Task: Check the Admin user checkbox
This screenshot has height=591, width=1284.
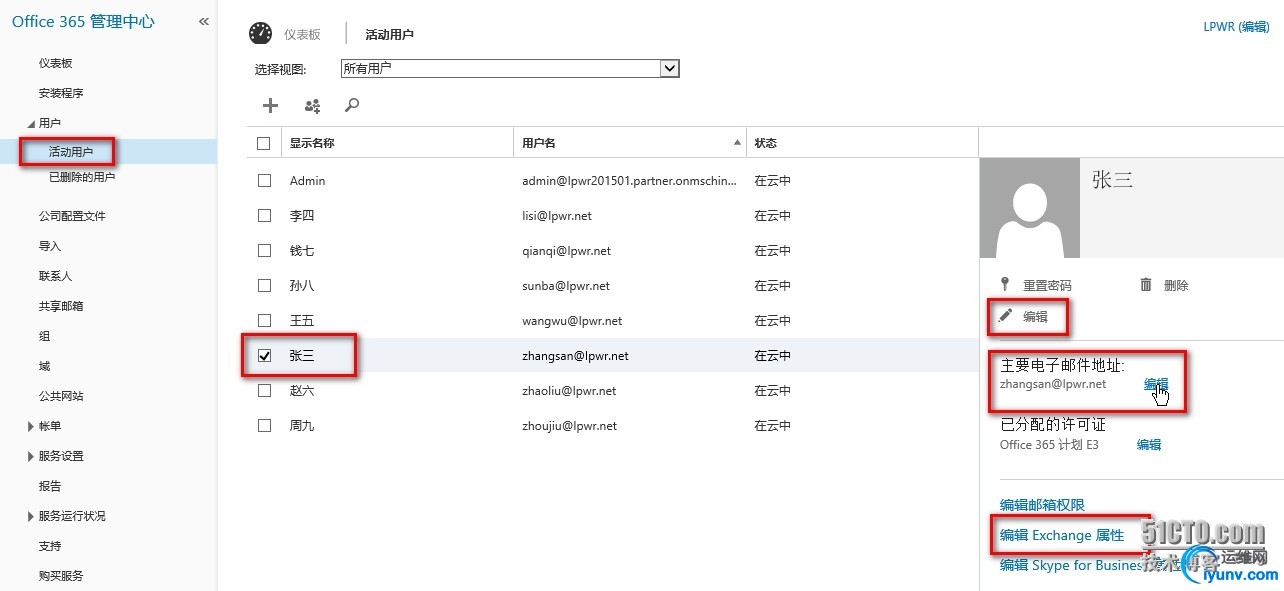Action: point(264,181)
